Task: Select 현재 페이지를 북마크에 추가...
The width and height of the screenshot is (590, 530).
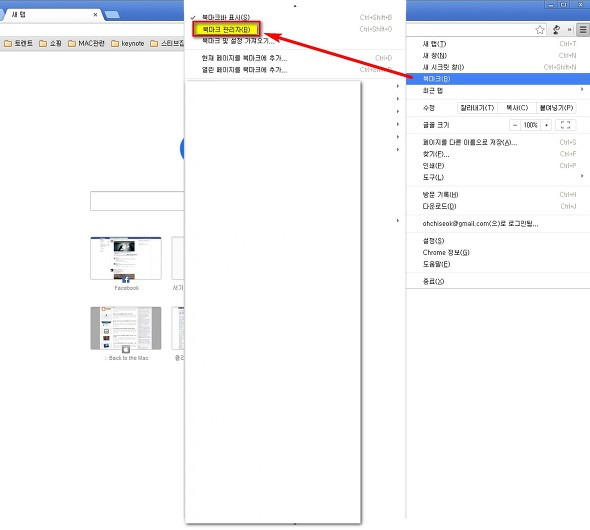Action: click(x=295, y=58)
